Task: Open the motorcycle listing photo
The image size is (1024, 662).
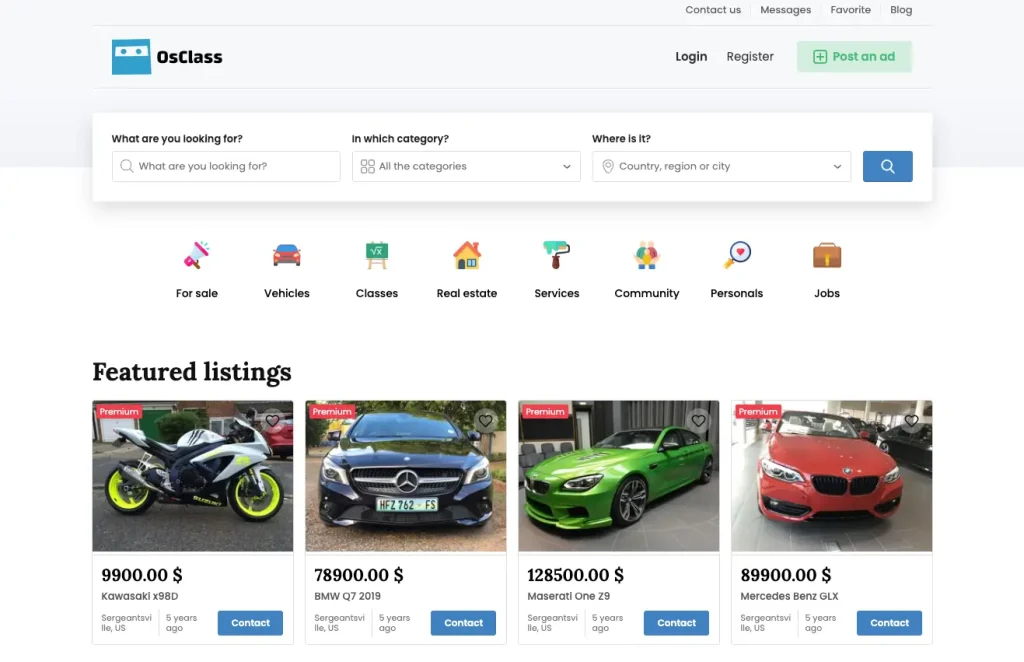Action: pos(193,476)
